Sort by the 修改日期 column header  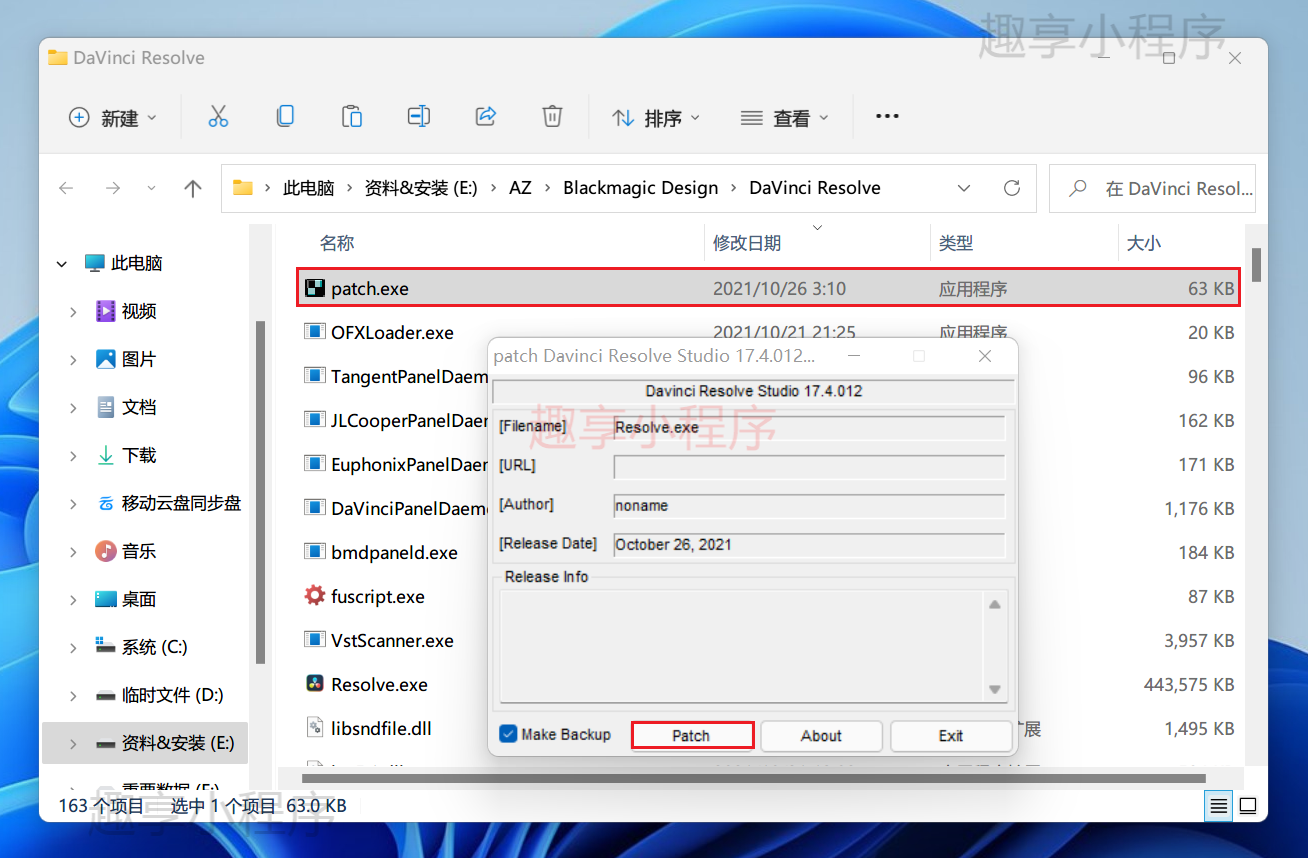[747, 243]
